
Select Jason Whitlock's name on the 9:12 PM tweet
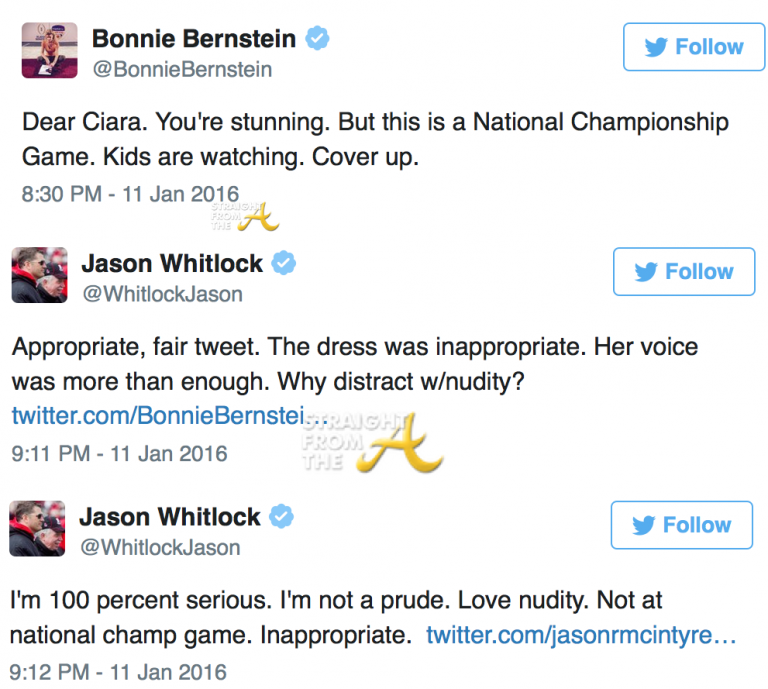coord(170,517)
